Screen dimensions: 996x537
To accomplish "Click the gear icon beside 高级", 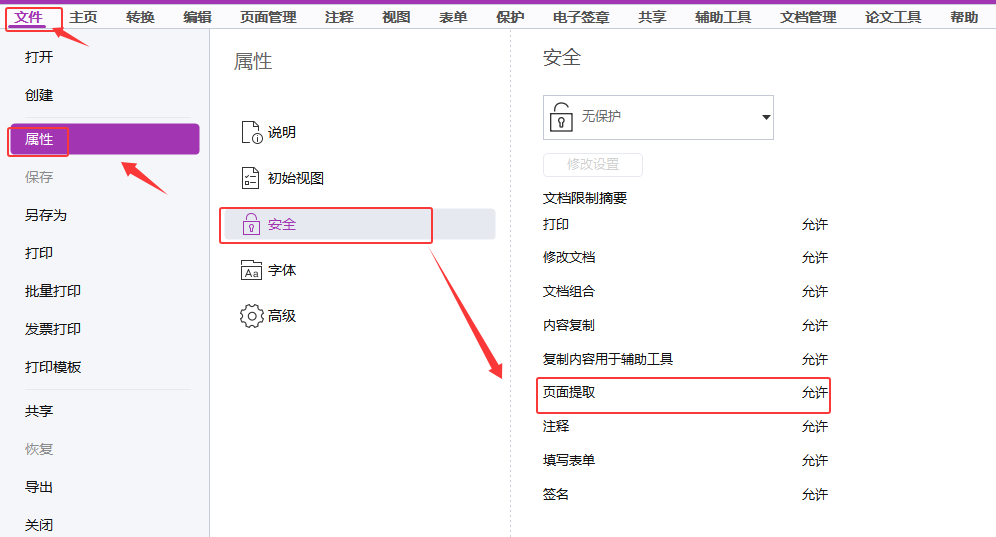I will [x=251, y=316].
